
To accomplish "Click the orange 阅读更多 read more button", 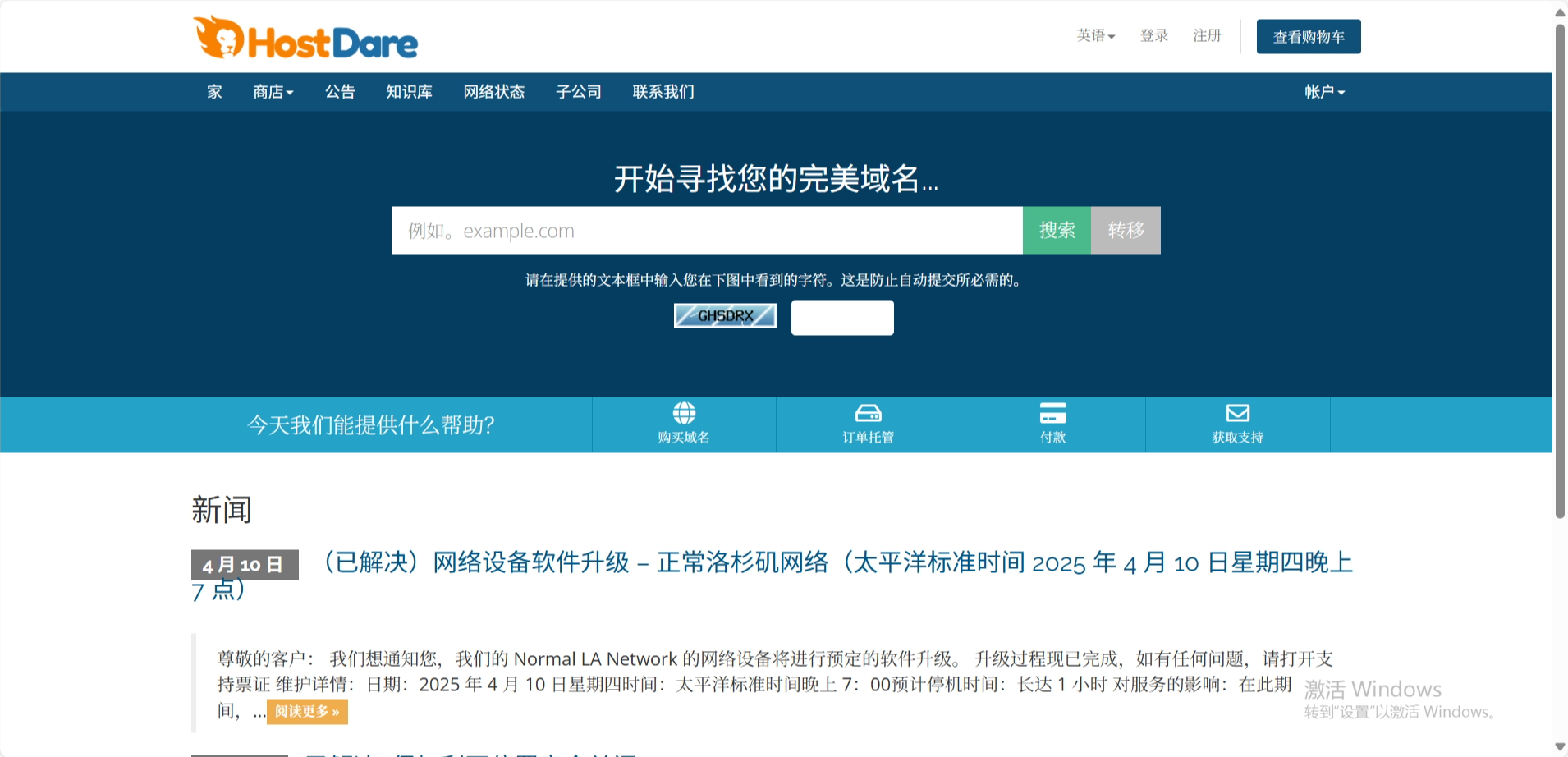I will pos(307,712).
